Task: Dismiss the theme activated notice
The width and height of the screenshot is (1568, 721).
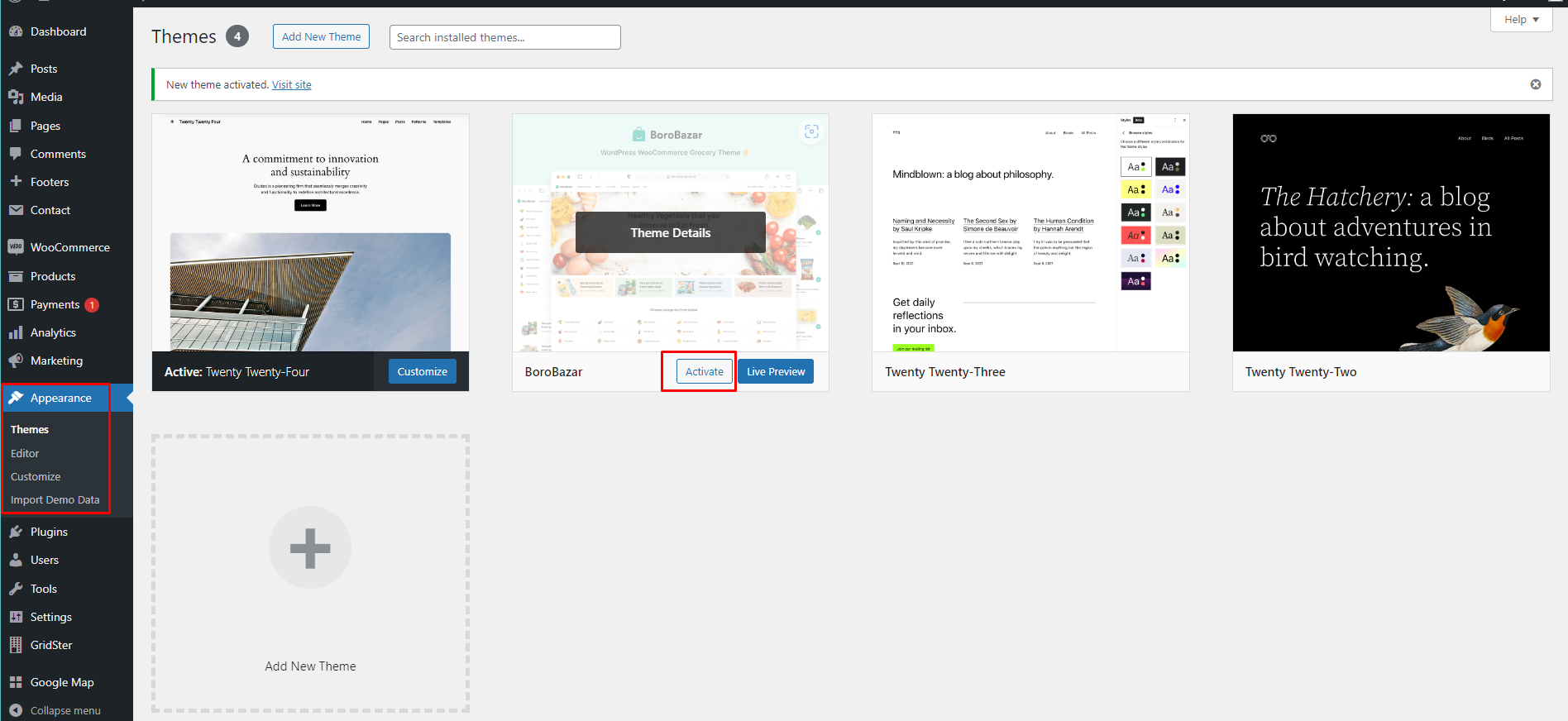Action: point(1536,84)
